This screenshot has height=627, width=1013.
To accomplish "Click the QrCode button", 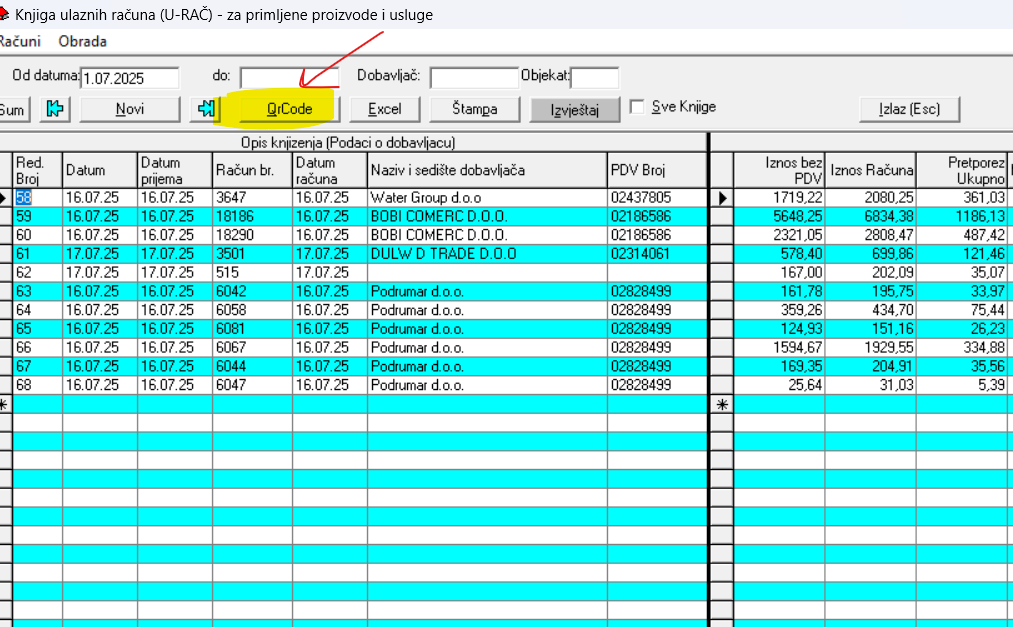I will (x=289, y=108).
